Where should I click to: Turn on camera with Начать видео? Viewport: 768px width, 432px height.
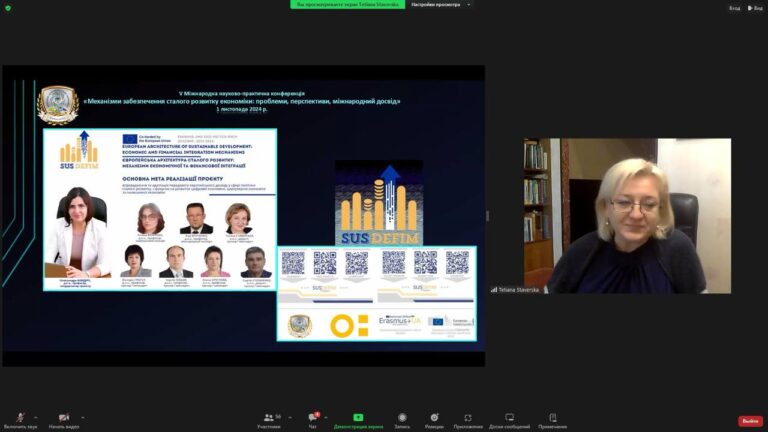pos(63,418)
